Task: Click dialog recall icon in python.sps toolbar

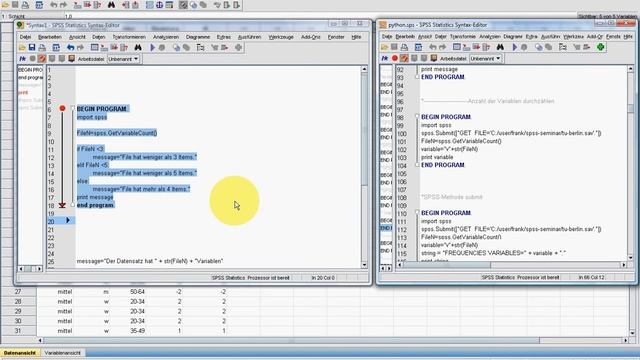Action: [x=418, y=47]
